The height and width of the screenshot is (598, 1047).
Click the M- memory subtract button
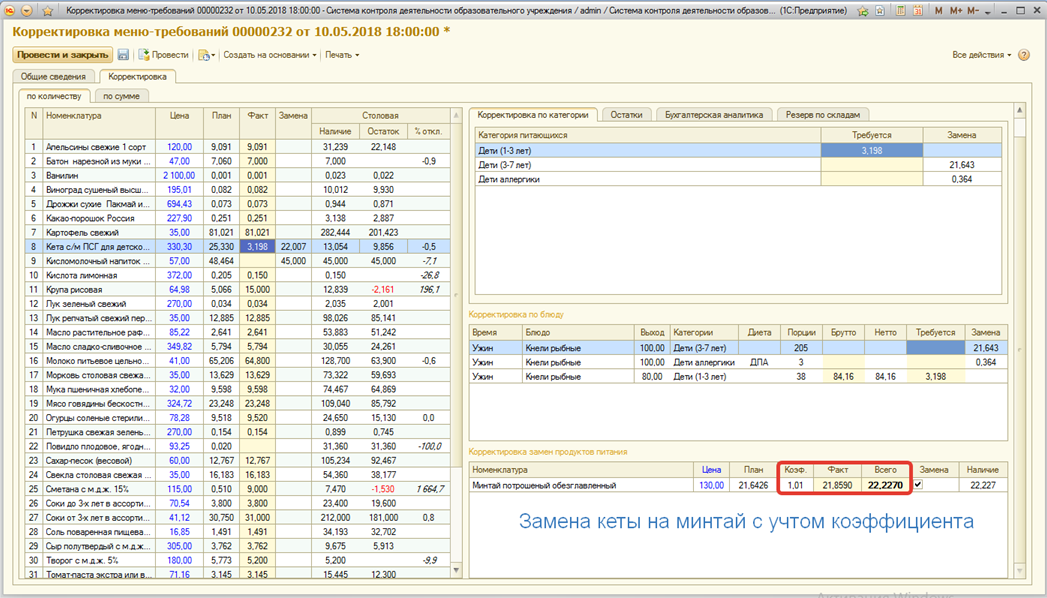(x=972, y=11)
